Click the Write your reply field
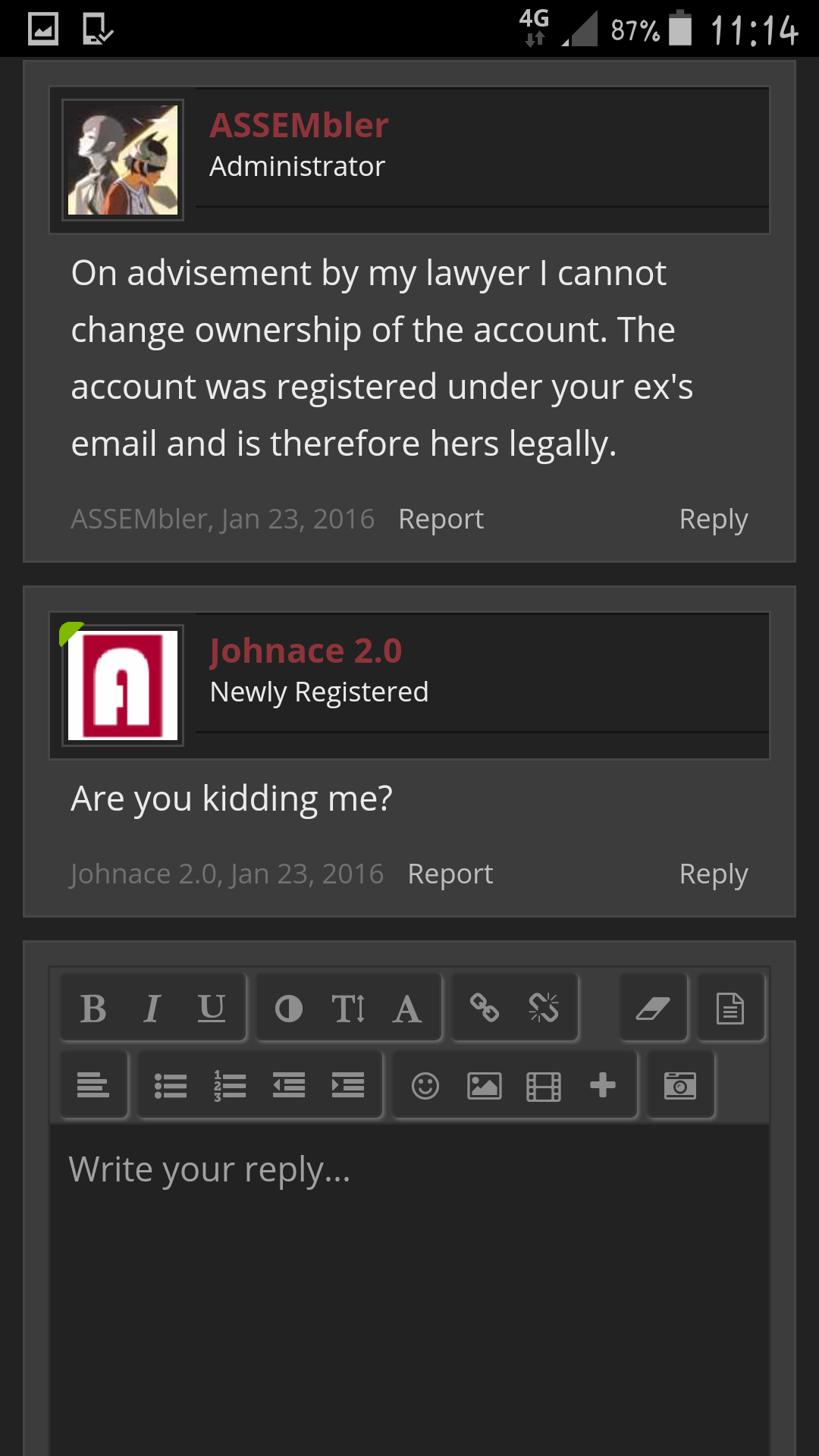This screenshot has width=819, height=1456. pyautogui.click(x=409, y=1290)
